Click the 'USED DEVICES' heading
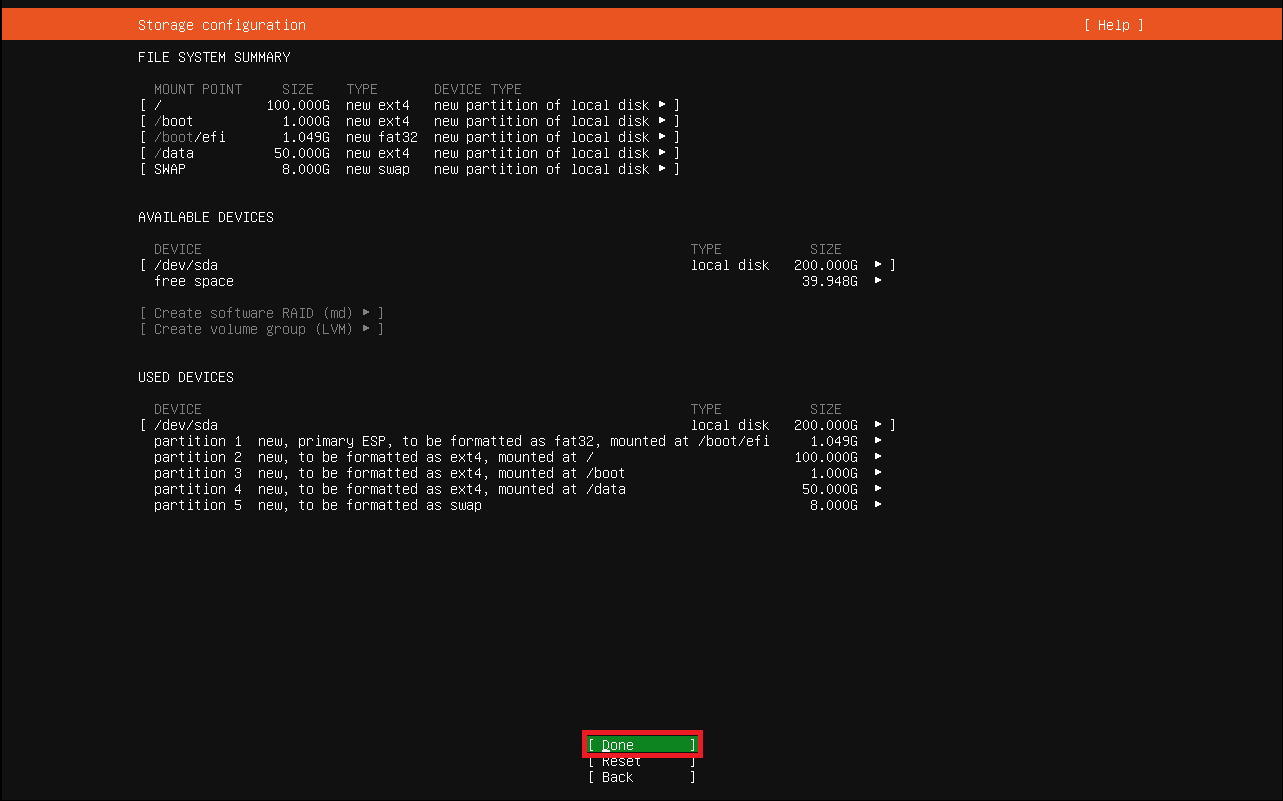Viewport: 1283px width, 801px height. click(186, 377)
